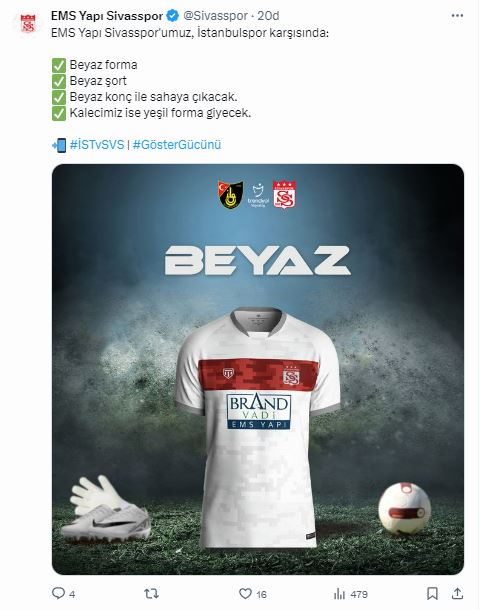This screenshot has height=610, width=488.
Task: Repost the tweet with the retweet icon
Action: tap(151, 594)
